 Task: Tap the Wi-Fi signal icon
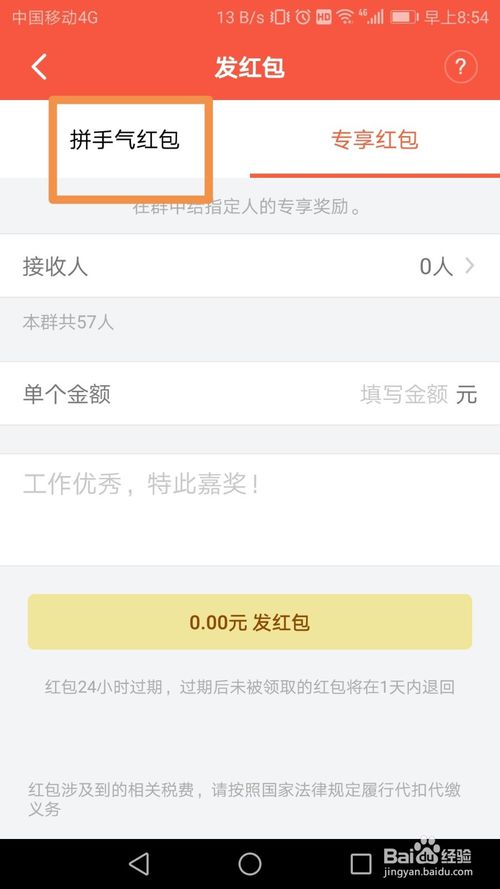[x=345, y=18]
